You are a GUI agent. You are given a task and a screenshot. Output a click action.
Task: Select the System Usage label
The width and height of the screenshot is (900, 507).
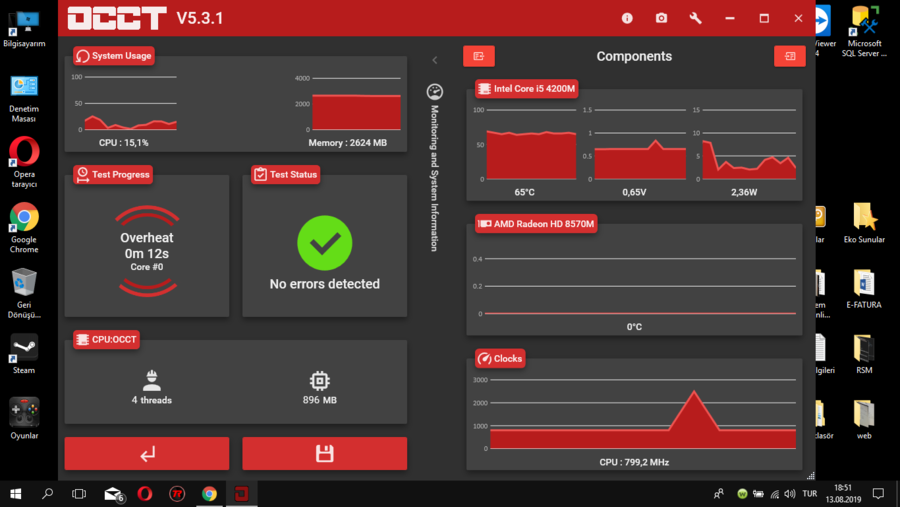pos(114,56)
